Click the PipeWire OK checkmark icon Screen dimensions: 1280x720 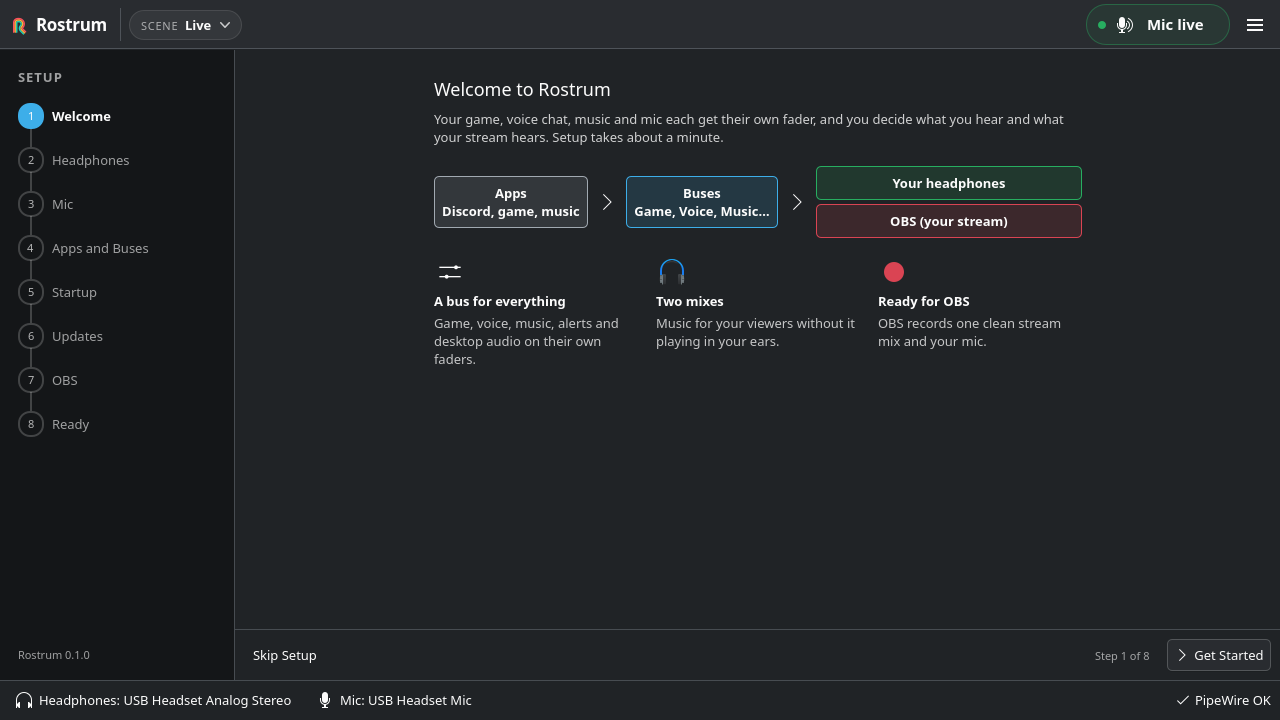click(1183, 700)
